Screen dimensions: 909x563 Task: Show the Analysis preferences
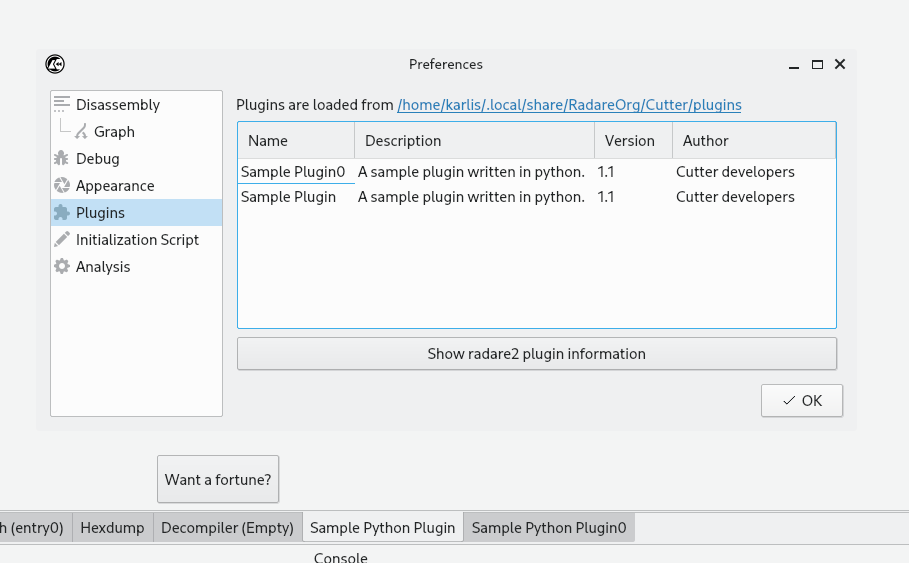[x=136, y=267]
